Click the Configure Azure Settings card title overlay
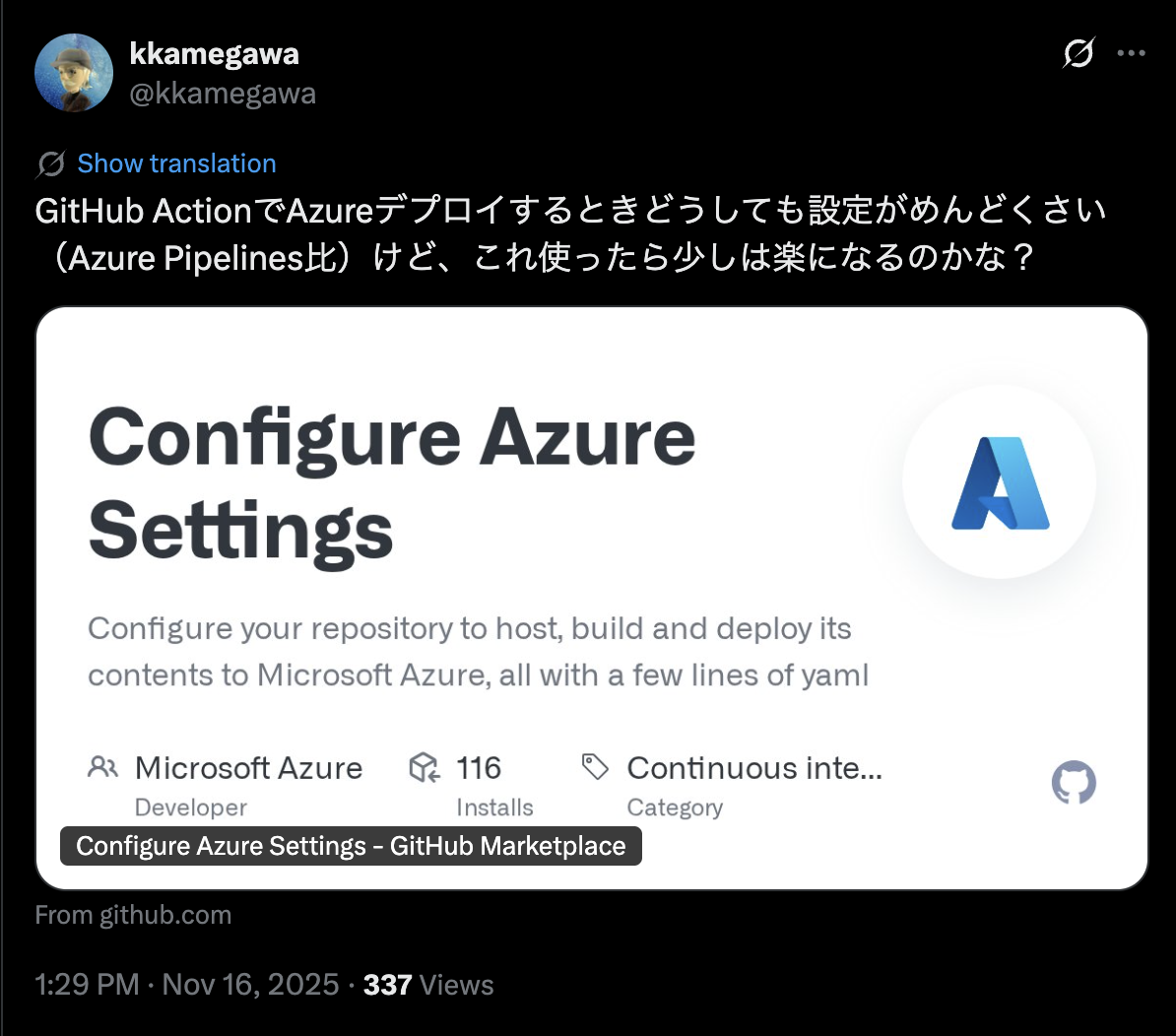This screenshot has height=1036, width=1176. pos(351,845)
